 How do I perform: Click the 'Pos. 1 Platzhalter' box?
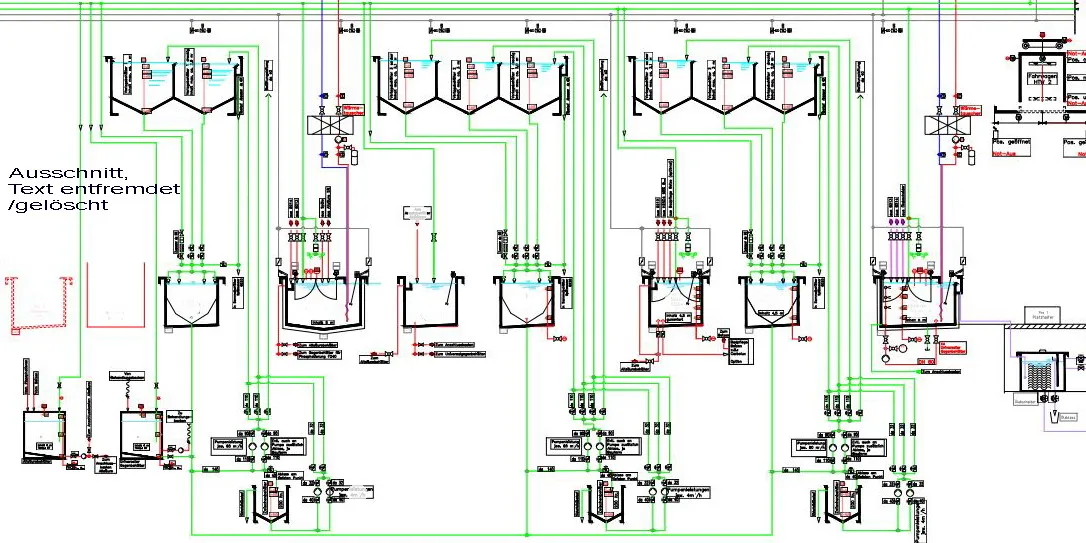(1041, 314)
